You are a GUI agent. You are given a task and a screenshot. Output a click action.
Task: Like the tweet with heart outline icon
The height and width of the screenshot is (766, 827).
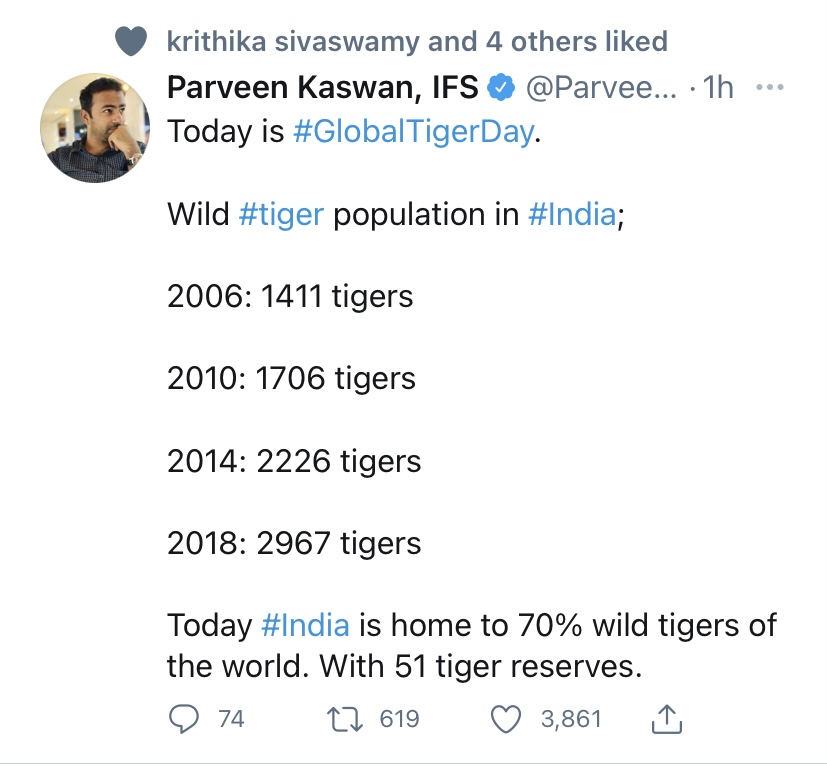tap(506, 720)
